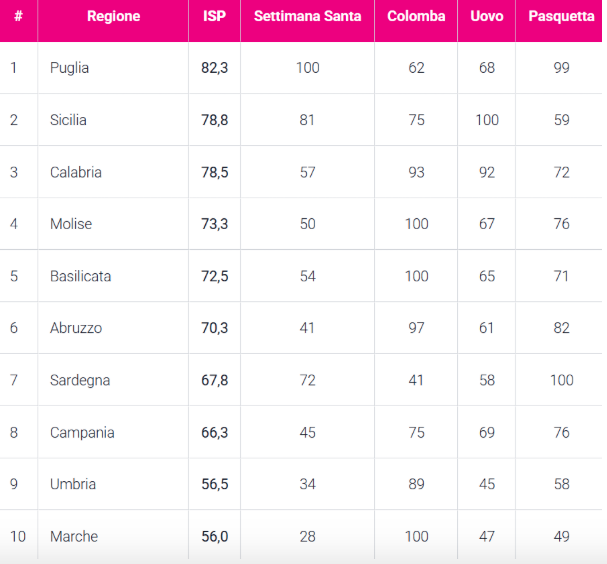Click the Marche region name

tap(74, 537)
